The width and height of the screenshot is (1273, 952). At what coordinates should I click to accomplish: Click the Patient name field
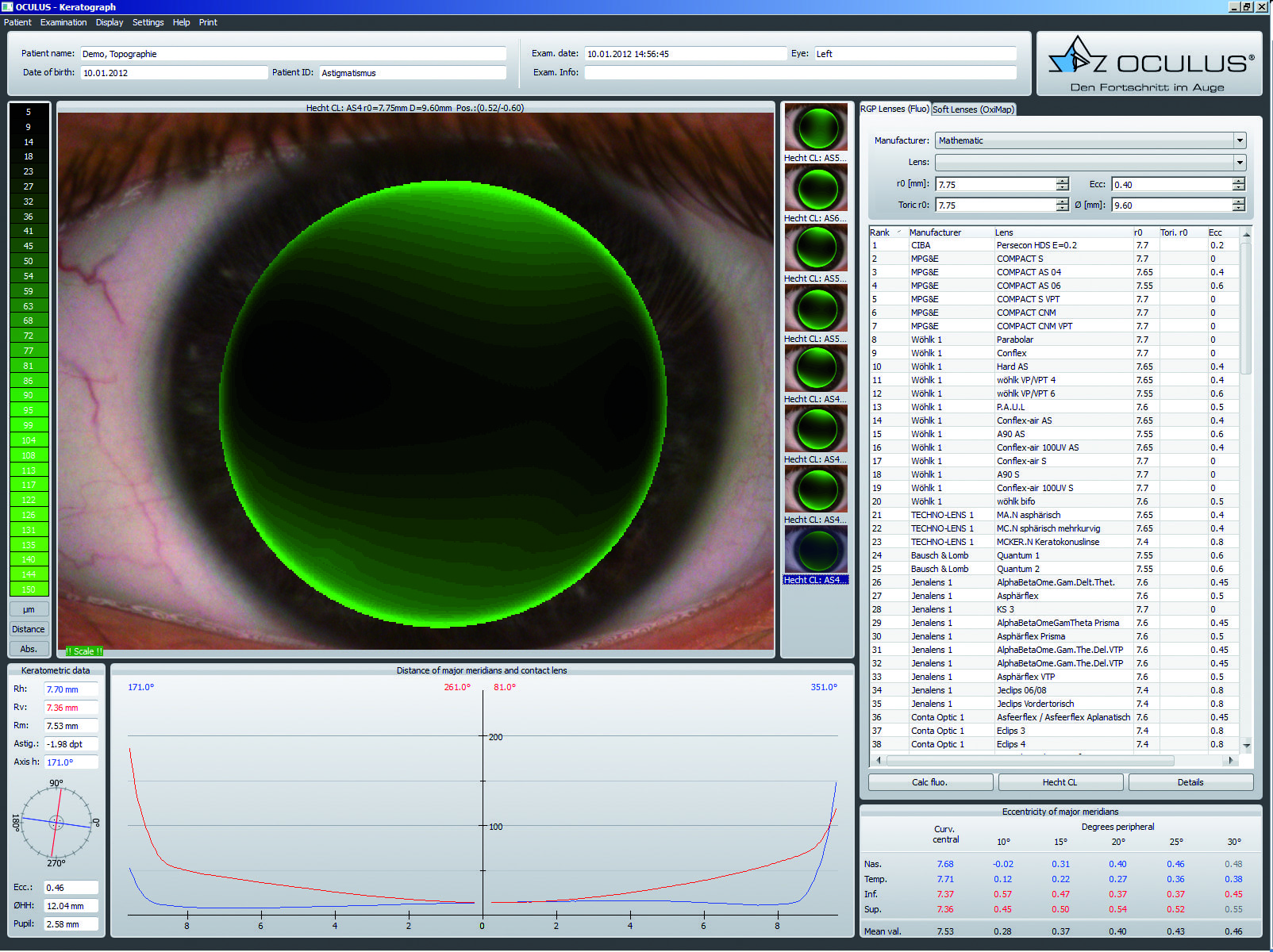click(293, 54)
